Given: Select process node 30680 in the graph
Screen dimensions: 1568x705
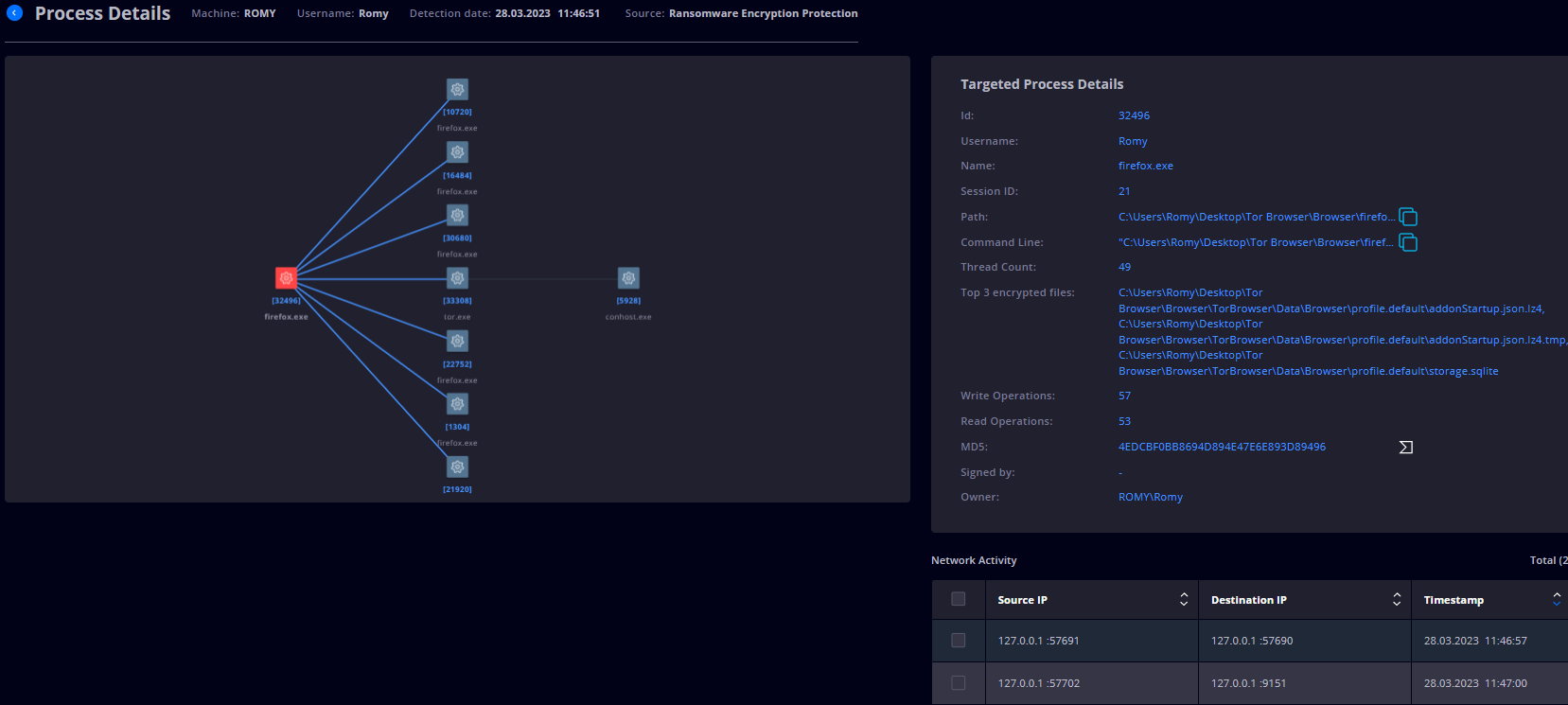Looking at the screenshot, I should (x=457, y=216).
